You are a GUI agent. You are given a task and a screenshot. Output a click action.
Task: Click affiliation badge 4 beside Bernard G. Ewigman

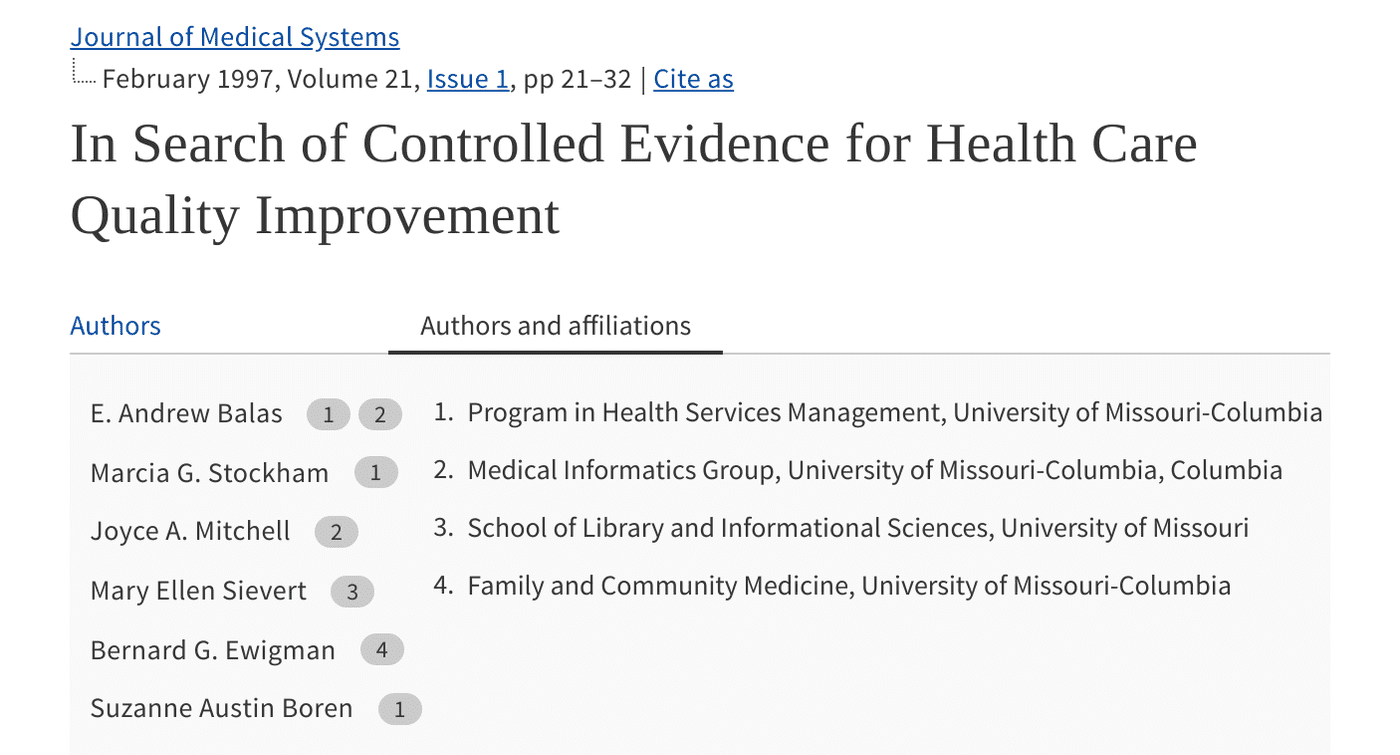(381, 651)
